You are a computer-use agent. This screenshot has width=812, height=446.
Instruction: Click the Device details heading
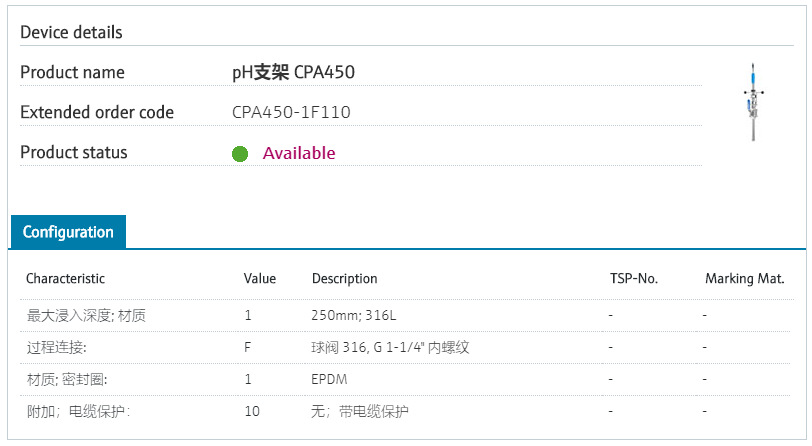[x=71, y=32]
